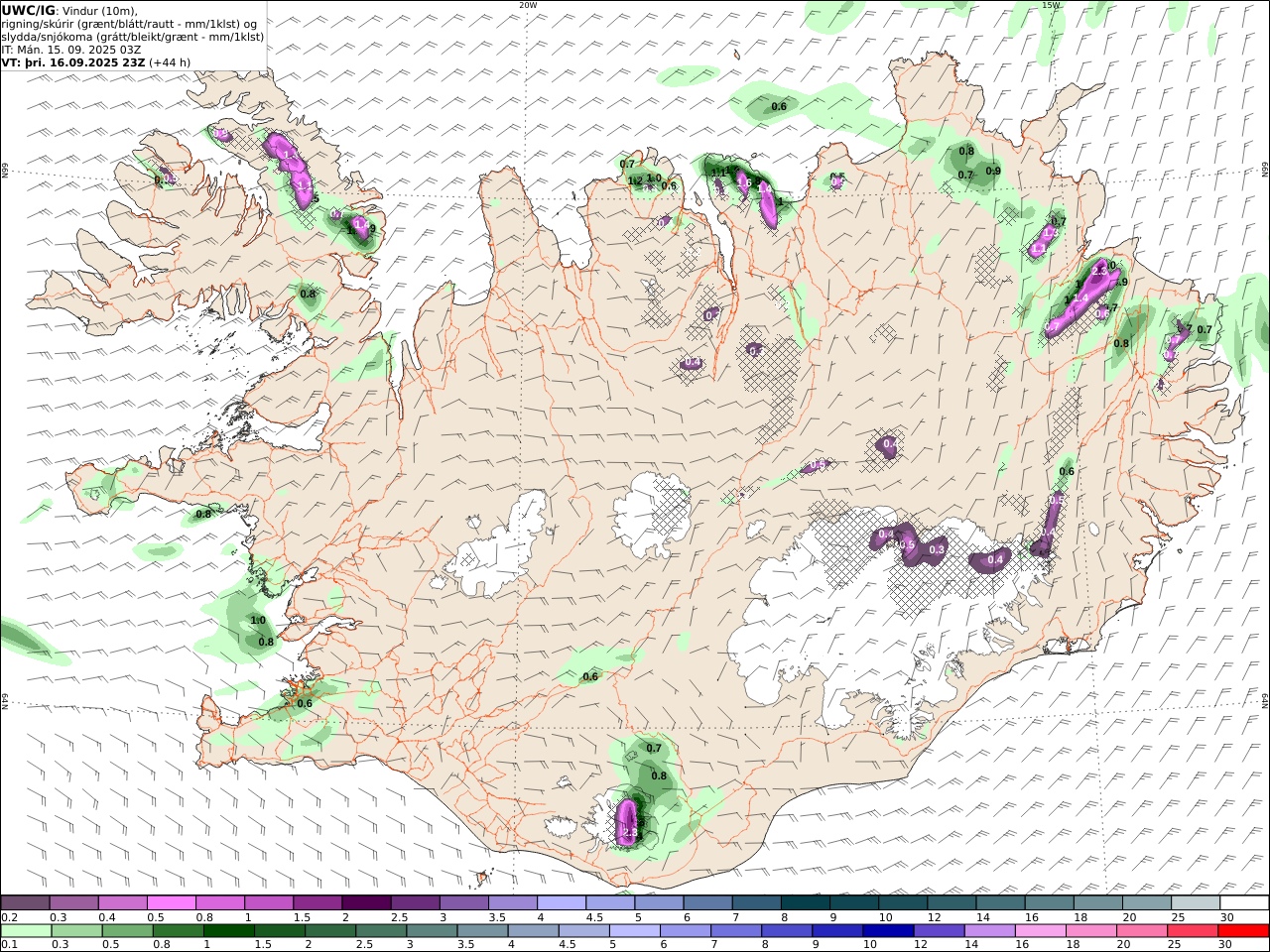Screen dimensions: 1270x952
Task: Click the 15W longitude label
Action: pos(1051,5)
